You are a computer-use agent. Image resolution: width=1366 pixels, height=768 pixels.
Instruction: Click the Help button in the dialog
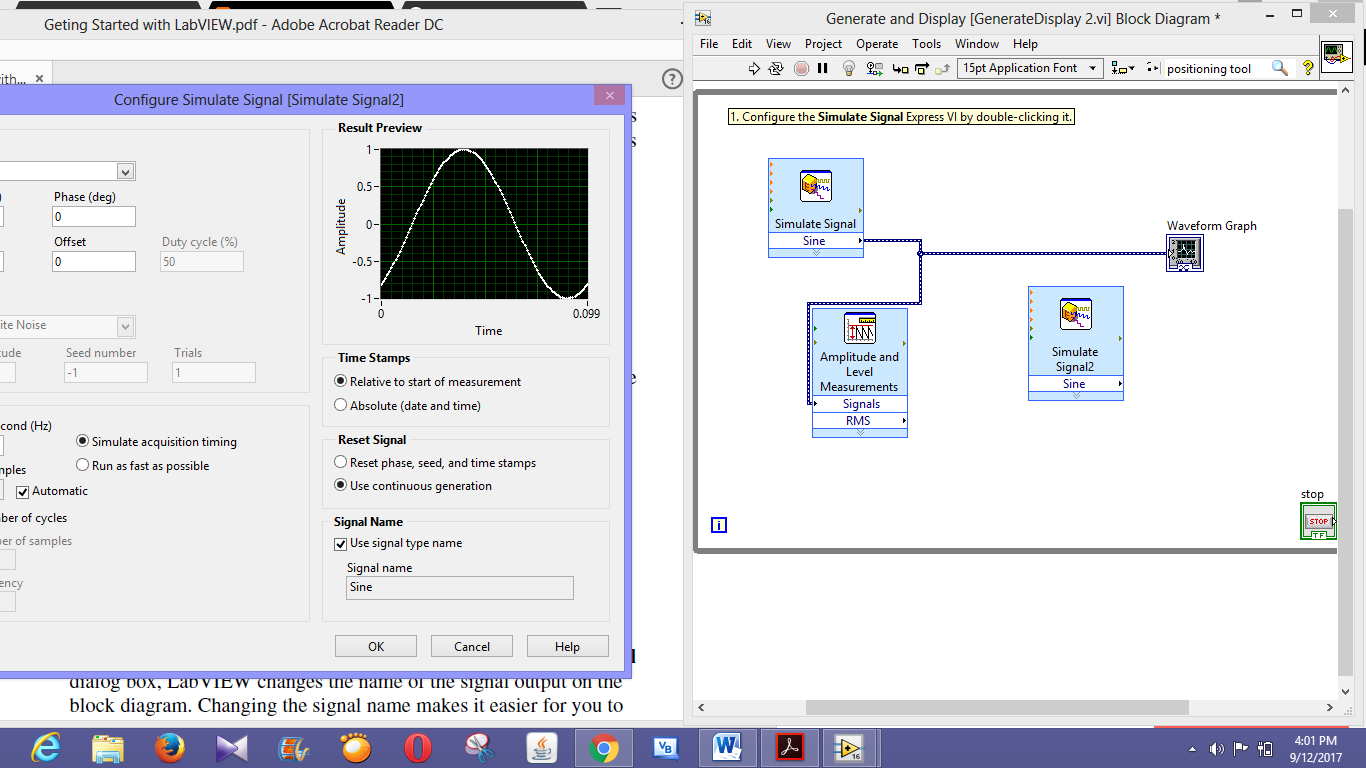(567, 645)
